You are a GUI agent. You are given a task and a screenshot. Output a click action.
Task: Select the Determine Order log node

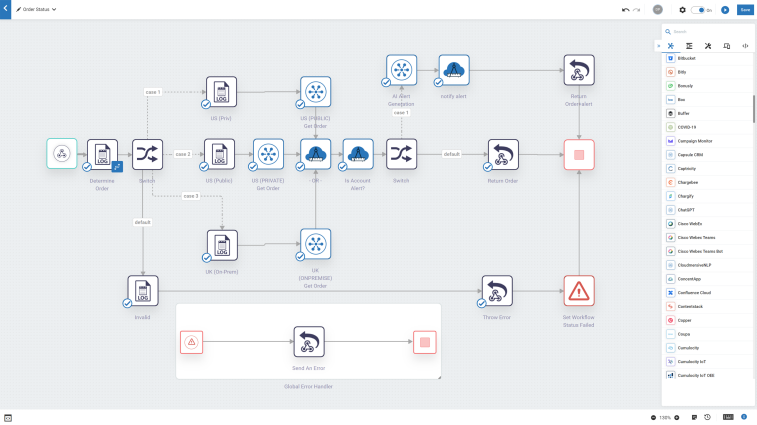coord(102,155)
